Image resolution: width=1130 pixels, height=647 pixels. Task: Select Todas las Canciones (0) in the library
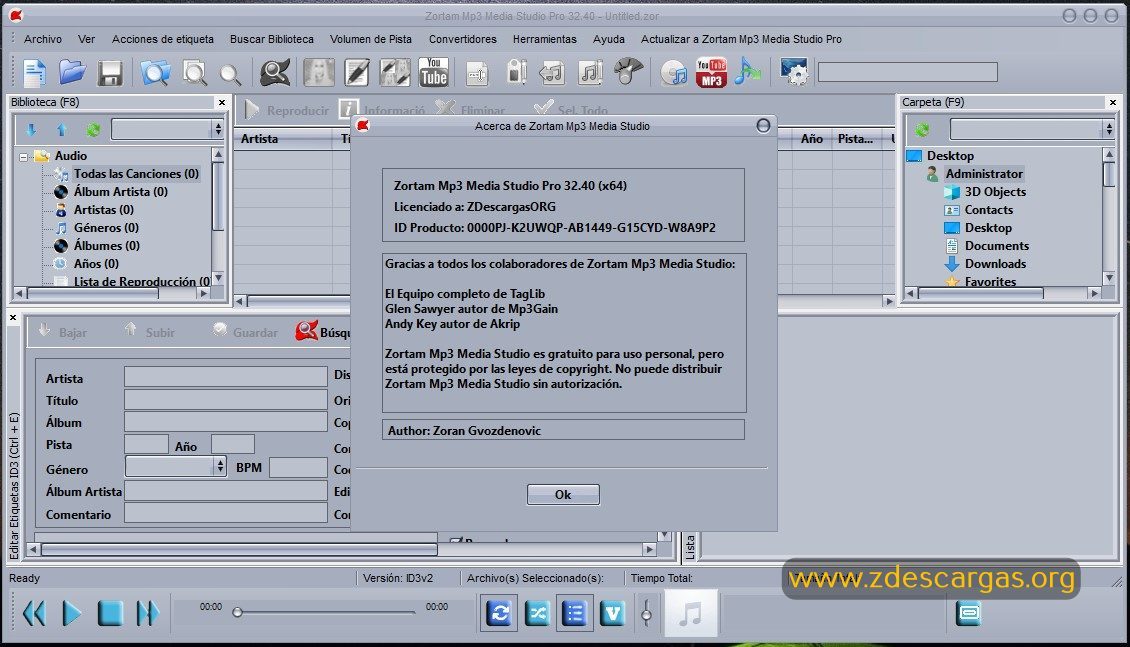pos(136,174)
